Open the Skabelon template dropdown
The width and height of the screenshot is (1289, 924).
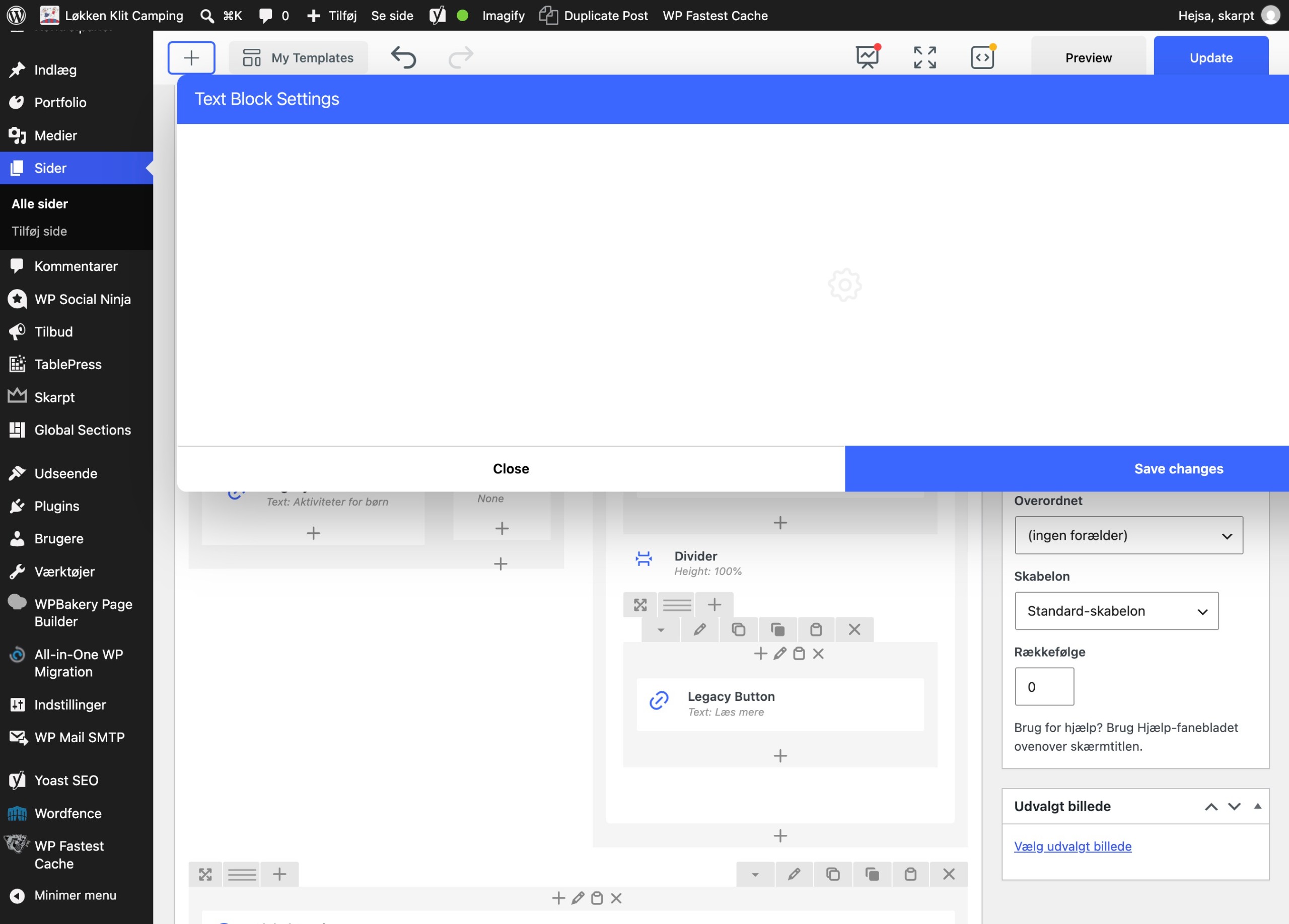tap(1116, 611)
